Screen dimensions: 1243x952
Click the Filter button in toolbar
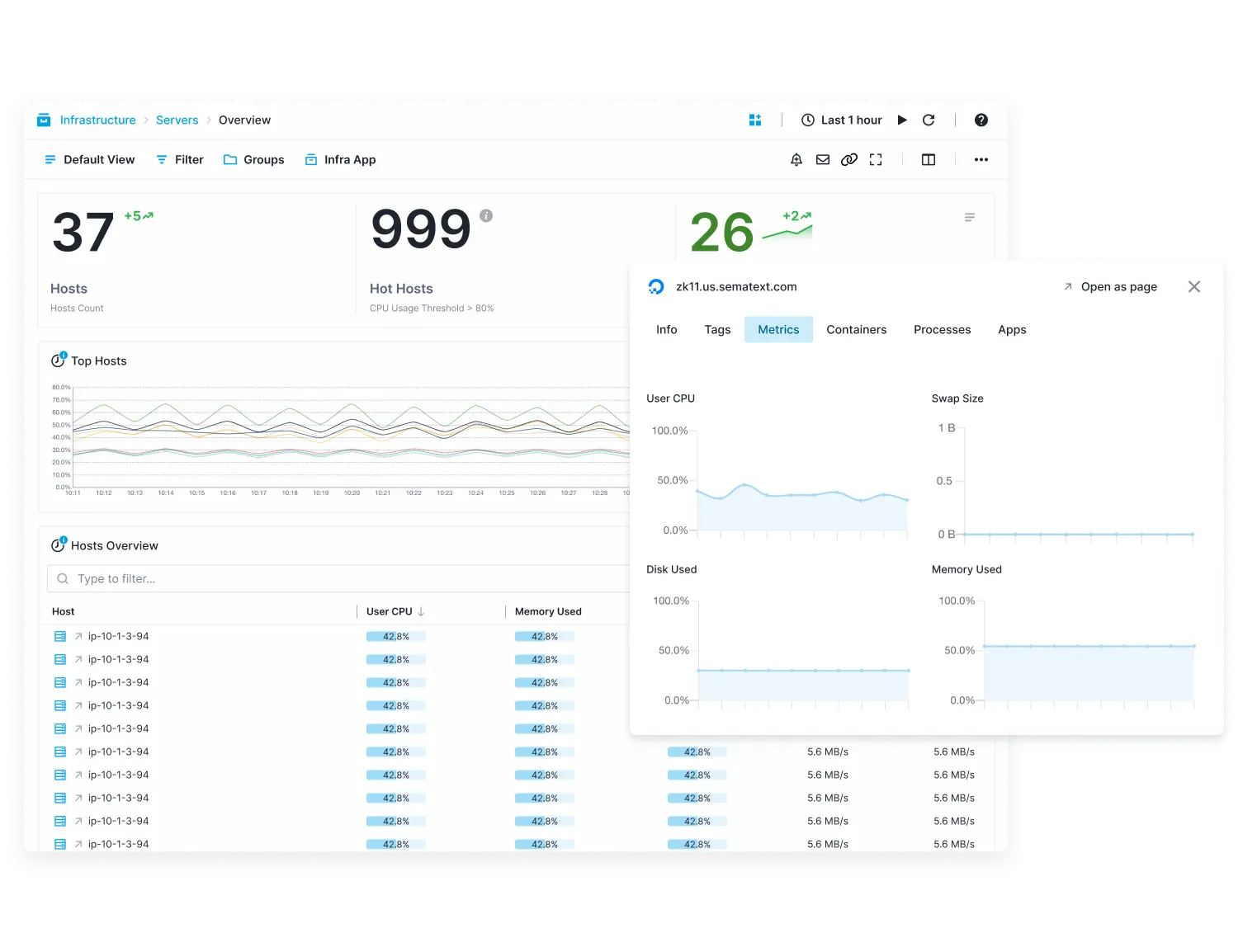[180, 160]
